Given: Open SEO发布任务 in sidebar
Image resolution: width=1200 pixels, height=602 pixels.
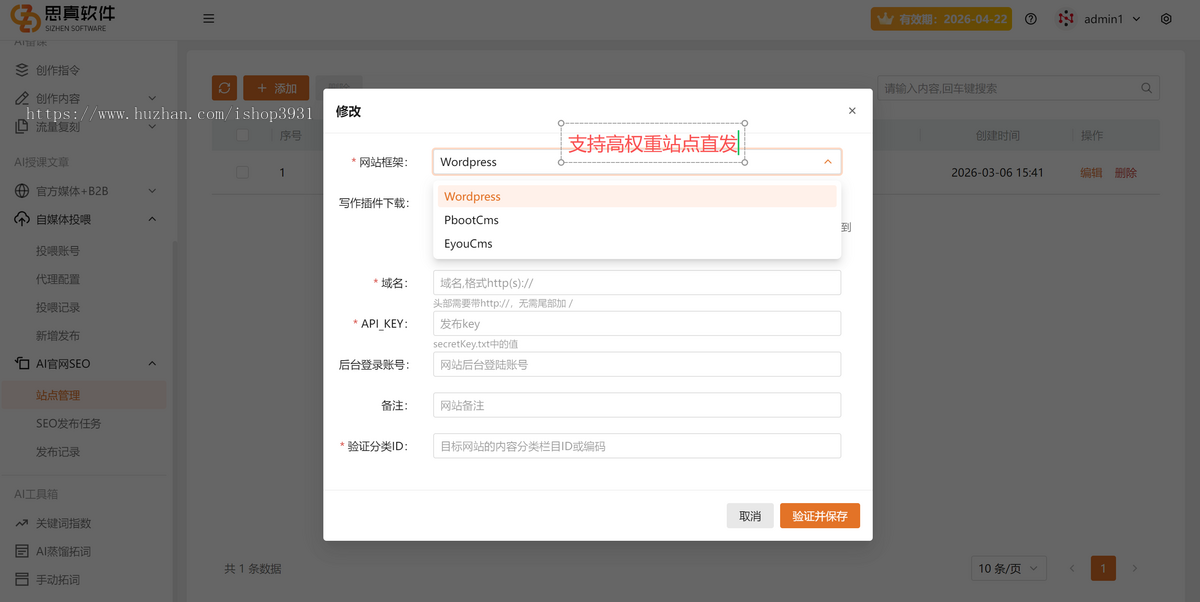Looking at the screenshot, I should click(69, 423).
